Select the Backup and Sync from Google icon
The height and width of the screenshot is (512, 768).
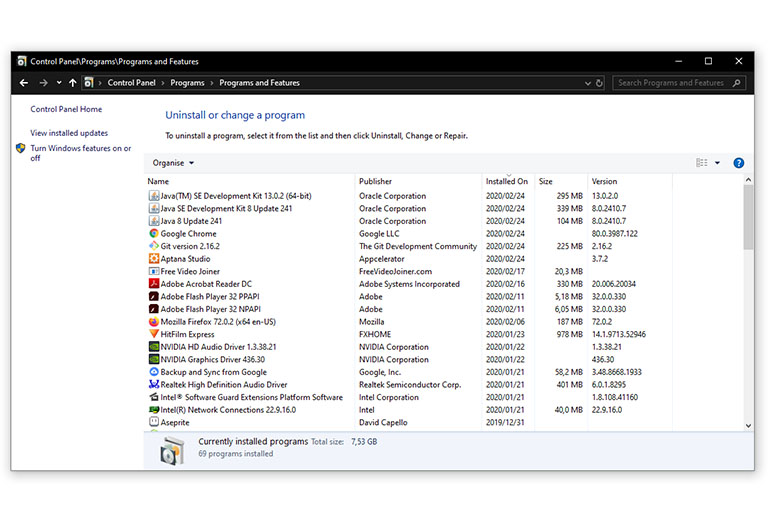pyautogui.click(x=154, y=372)
